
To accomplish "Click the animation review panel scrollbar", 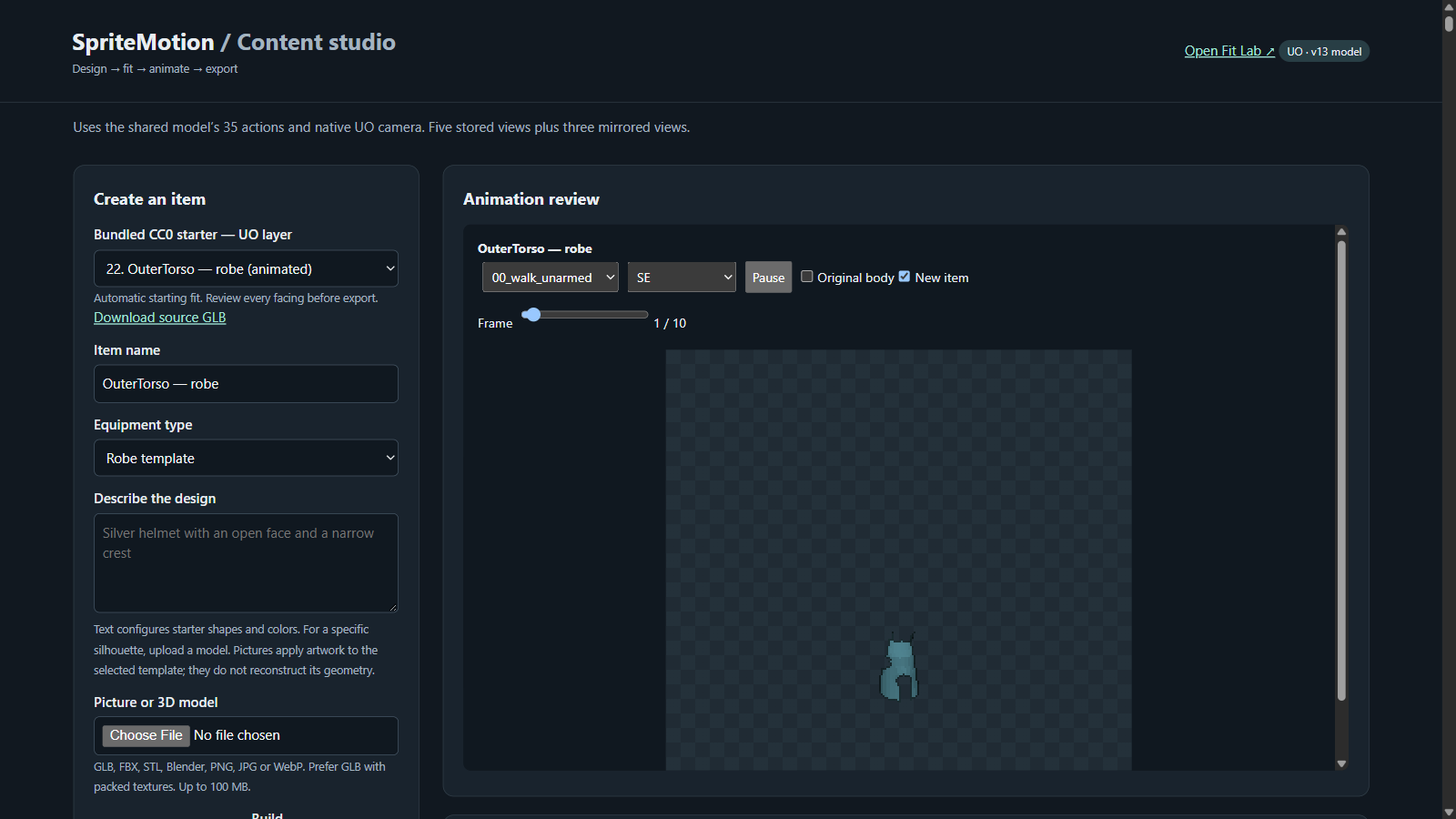I will point(1341,470).
